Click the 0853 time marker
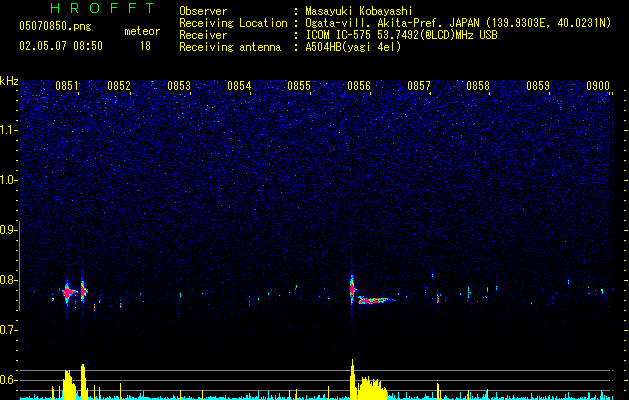629x400 pixels. click(x=179, y=86)
